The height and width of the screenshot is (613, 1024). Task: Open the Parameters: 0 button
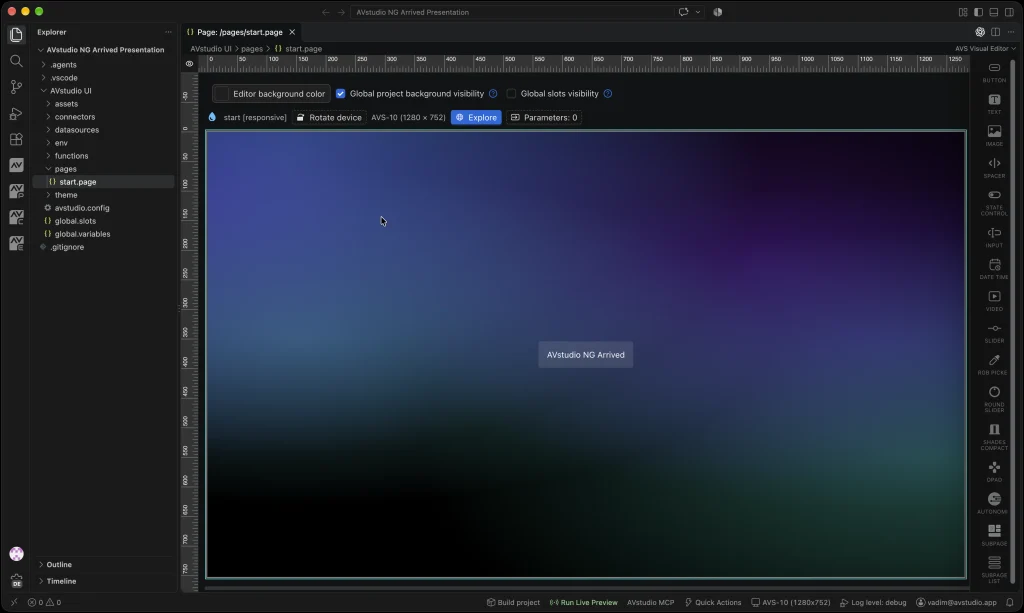543,118
